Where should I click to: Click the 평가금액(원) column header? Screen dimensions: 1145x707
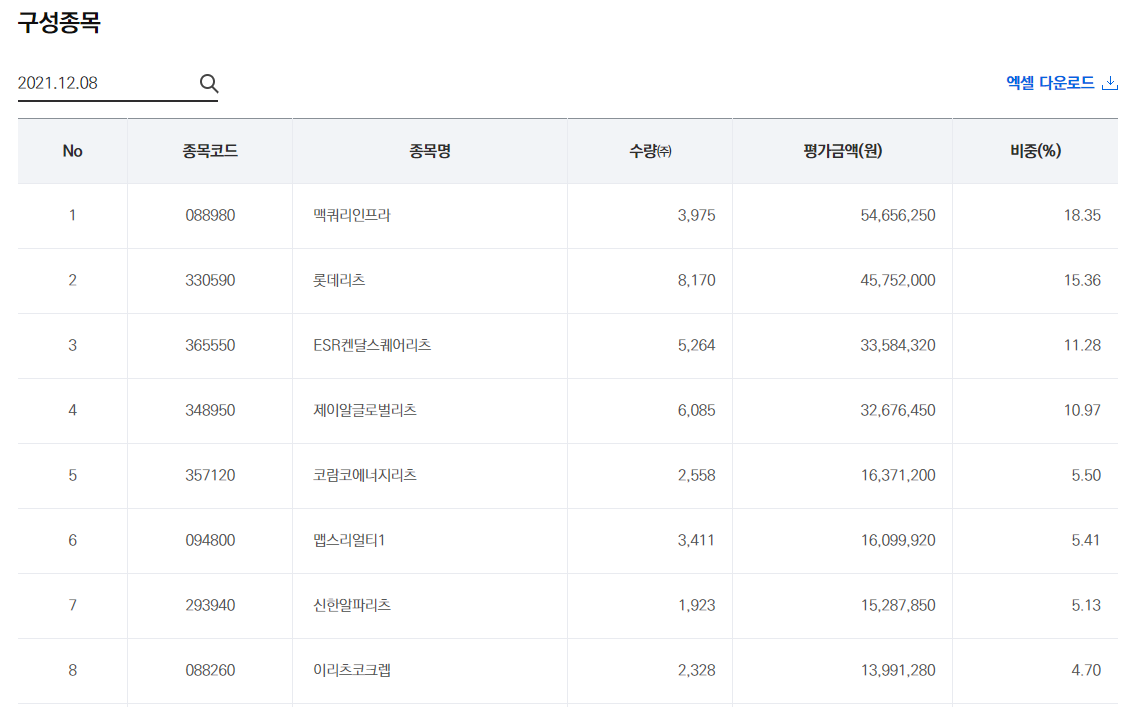[x=843, y=151]
